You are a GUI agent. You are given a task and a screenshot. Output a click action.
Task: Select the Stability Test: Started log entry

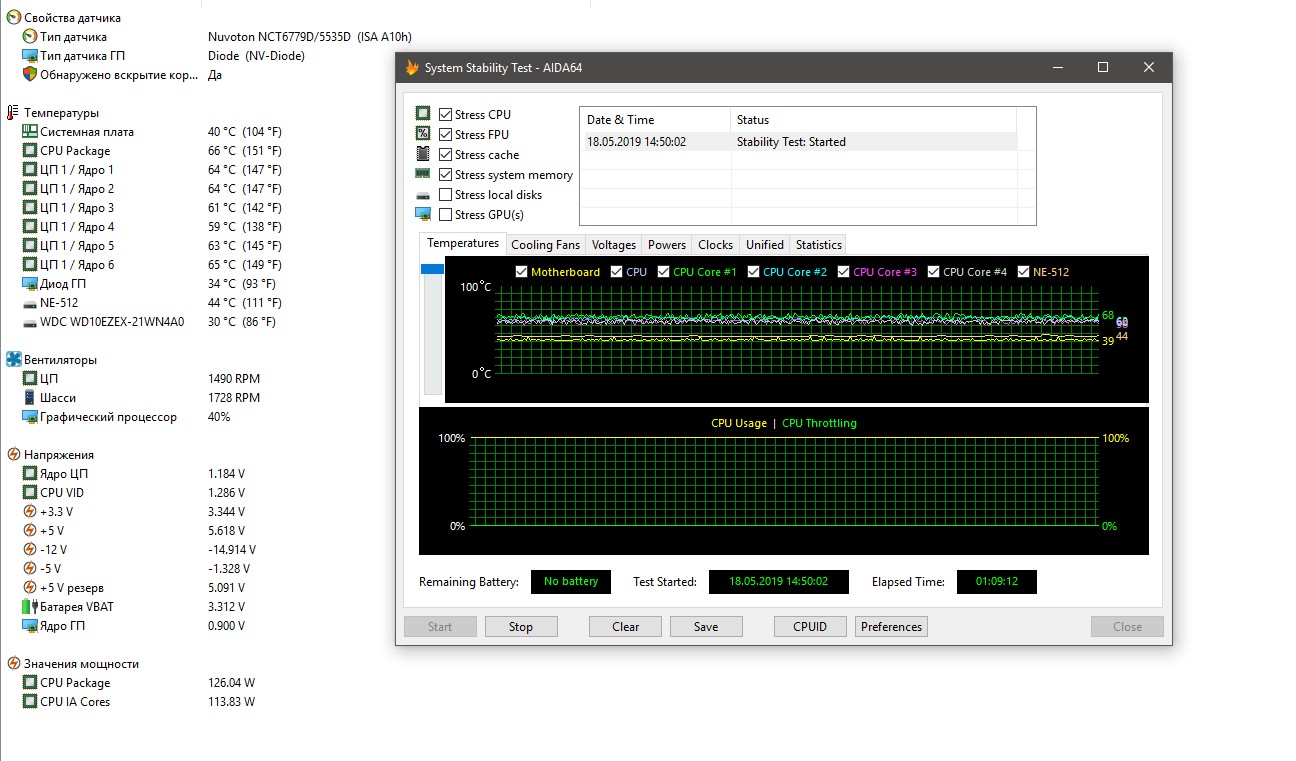tap(799, 142)
